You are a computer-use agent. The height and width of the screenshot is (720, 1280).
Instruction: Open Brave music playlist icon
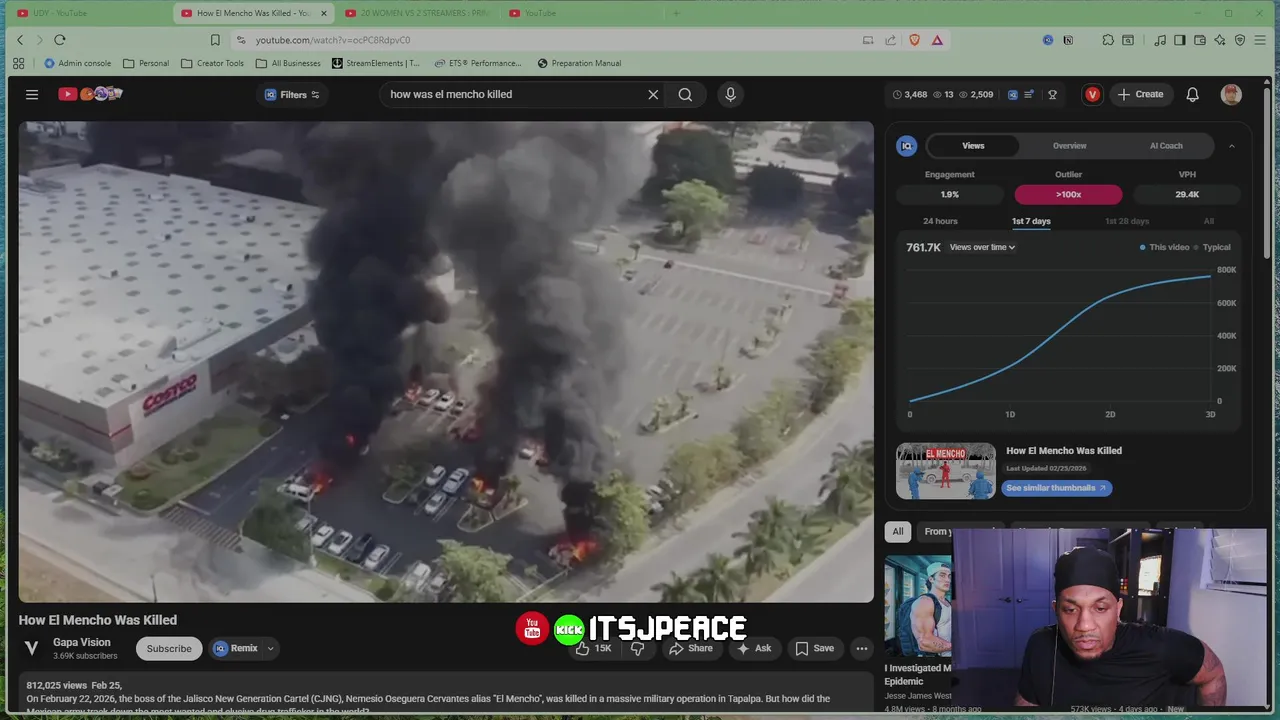pos(1160,40)
